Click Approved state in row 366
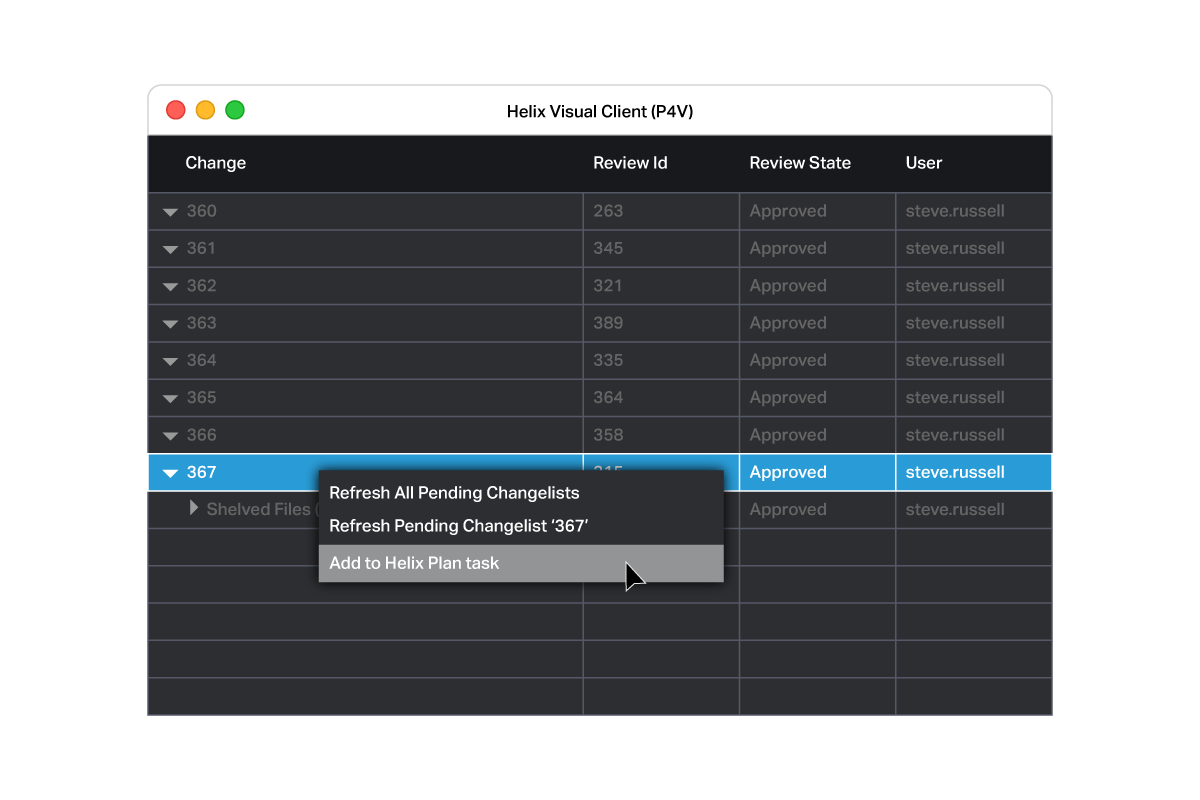The width and height of the screenshot is (1200, 800). click(x=788, y=435)
